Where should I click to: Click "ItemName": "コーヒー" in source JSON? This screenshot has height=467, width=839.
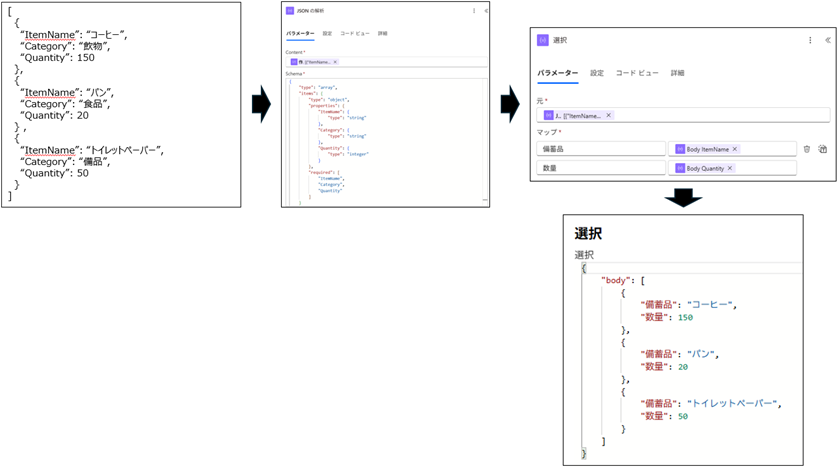[74, 35]
